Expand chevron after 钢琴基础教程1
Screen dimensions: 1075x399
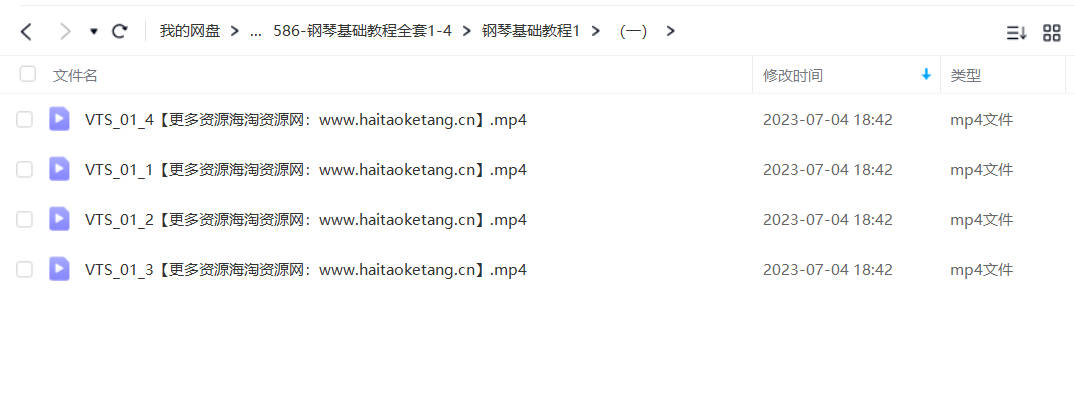595,31
